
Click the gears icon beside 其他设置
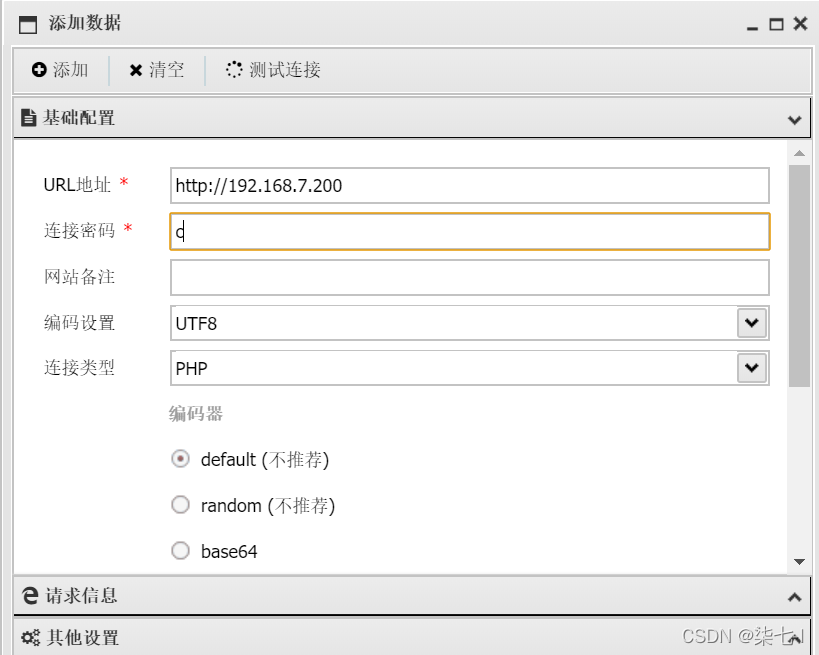[30, 637]
